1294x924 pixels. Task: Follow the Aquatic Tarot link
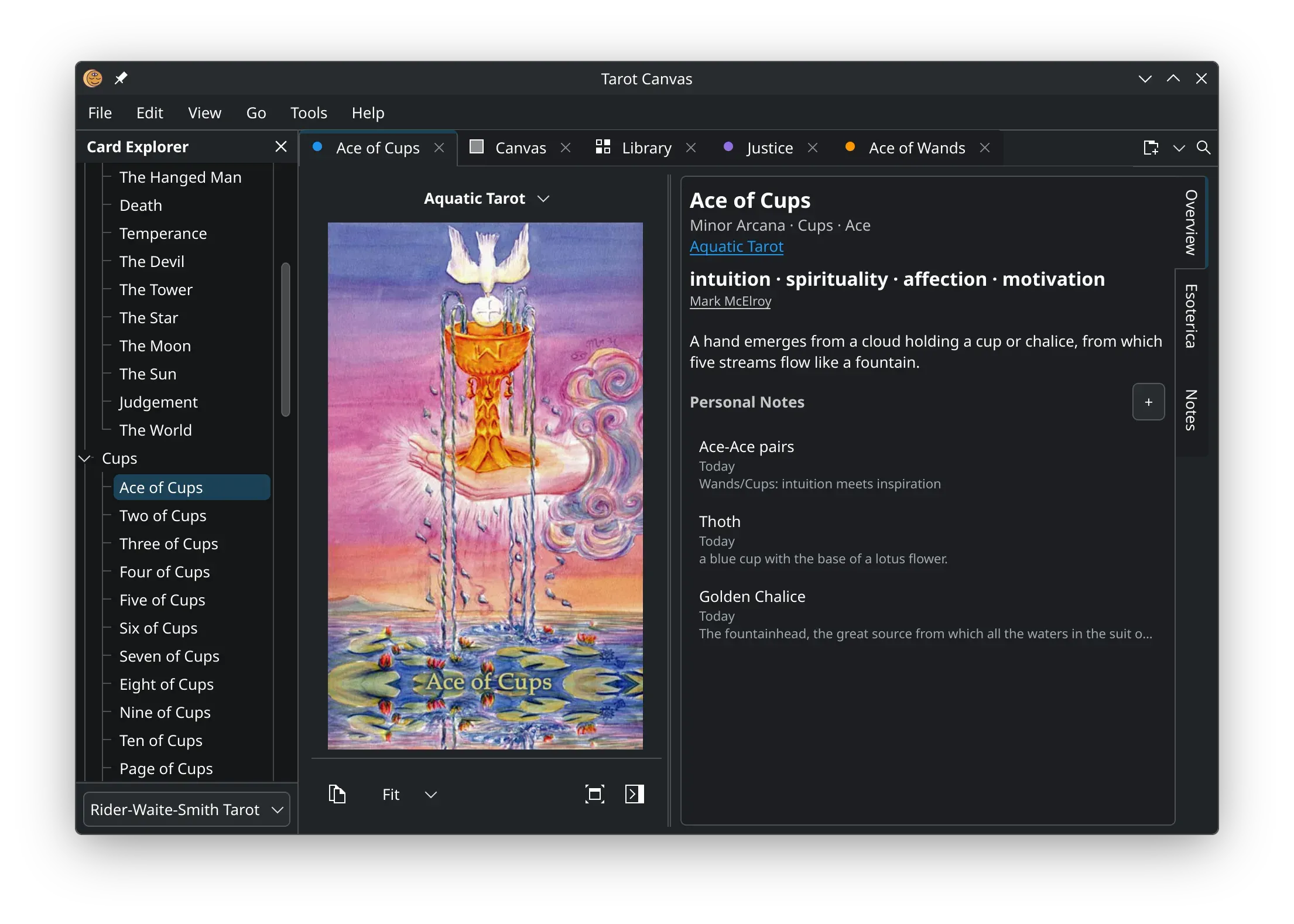[x=736, y=247]
